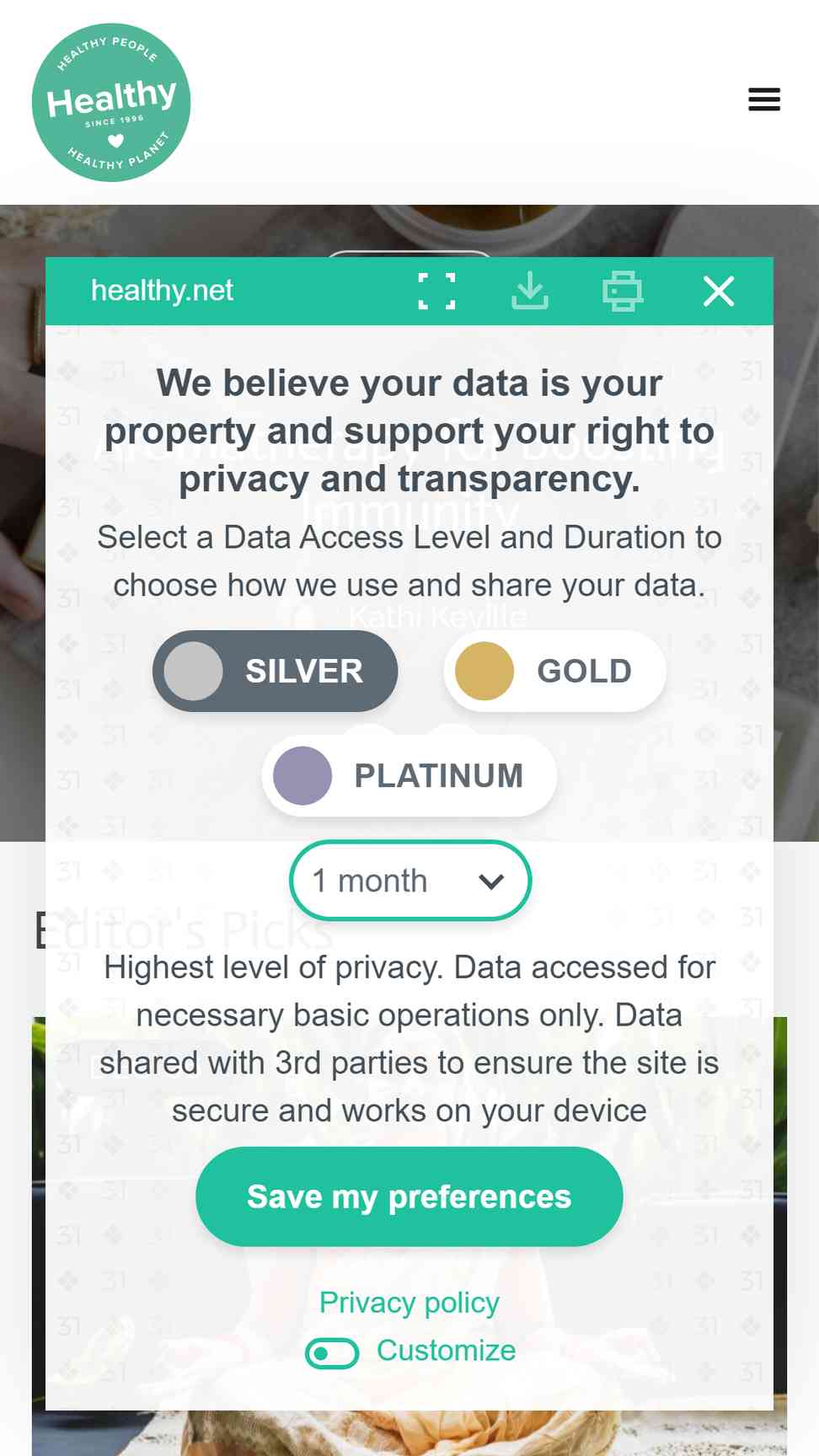Click the gold color circle
819x1456 pixels.
point(484,672)
